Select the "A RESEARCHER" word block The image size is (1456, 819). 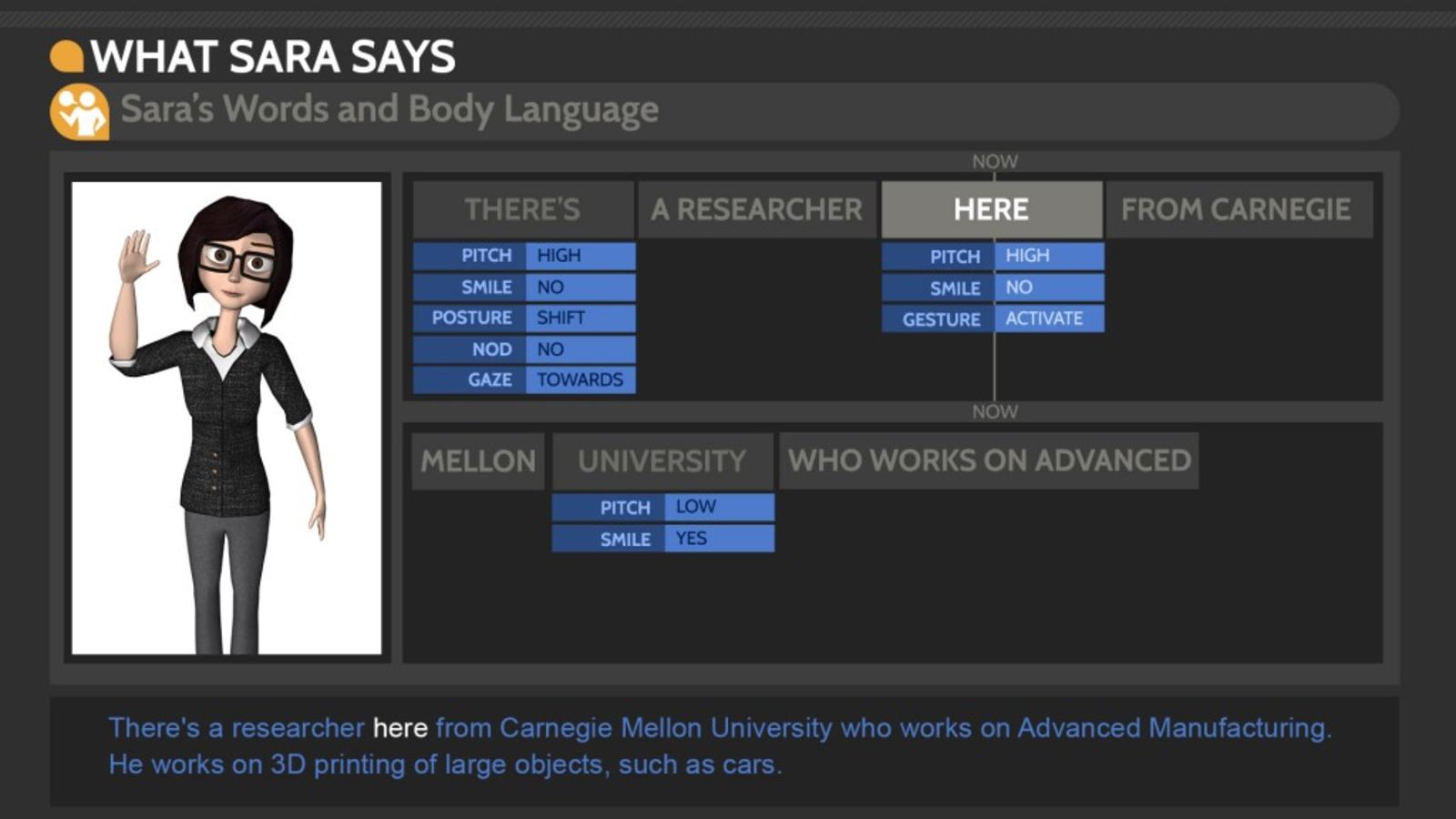click(x=756, y=209)
